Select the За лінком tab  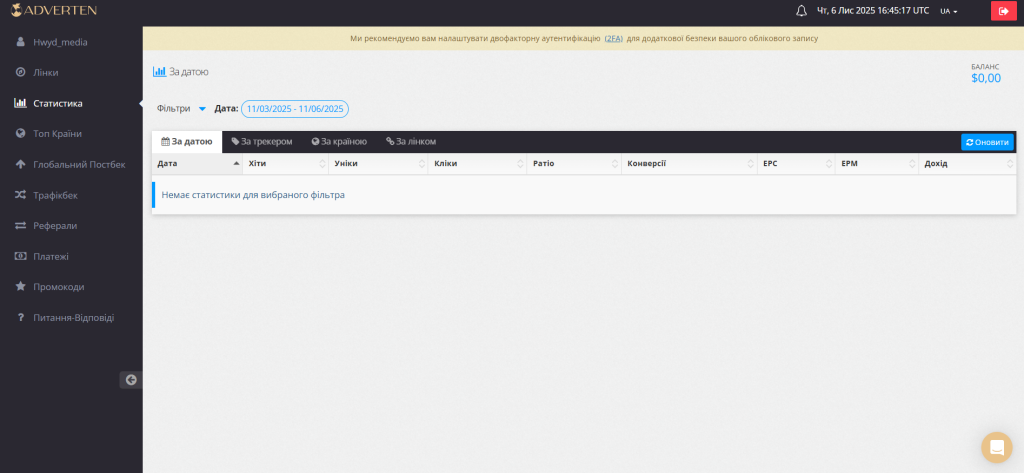[411, 142]
